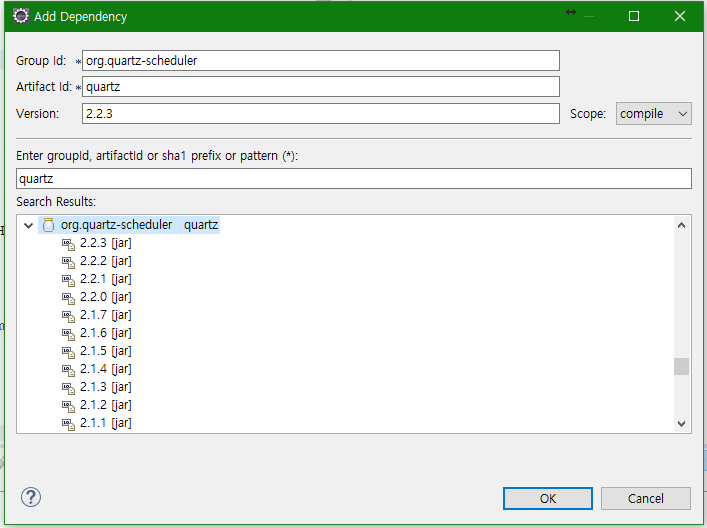Focus the quartz search pattern field
This screenshot has width=707, height=528.
point(354,179)
